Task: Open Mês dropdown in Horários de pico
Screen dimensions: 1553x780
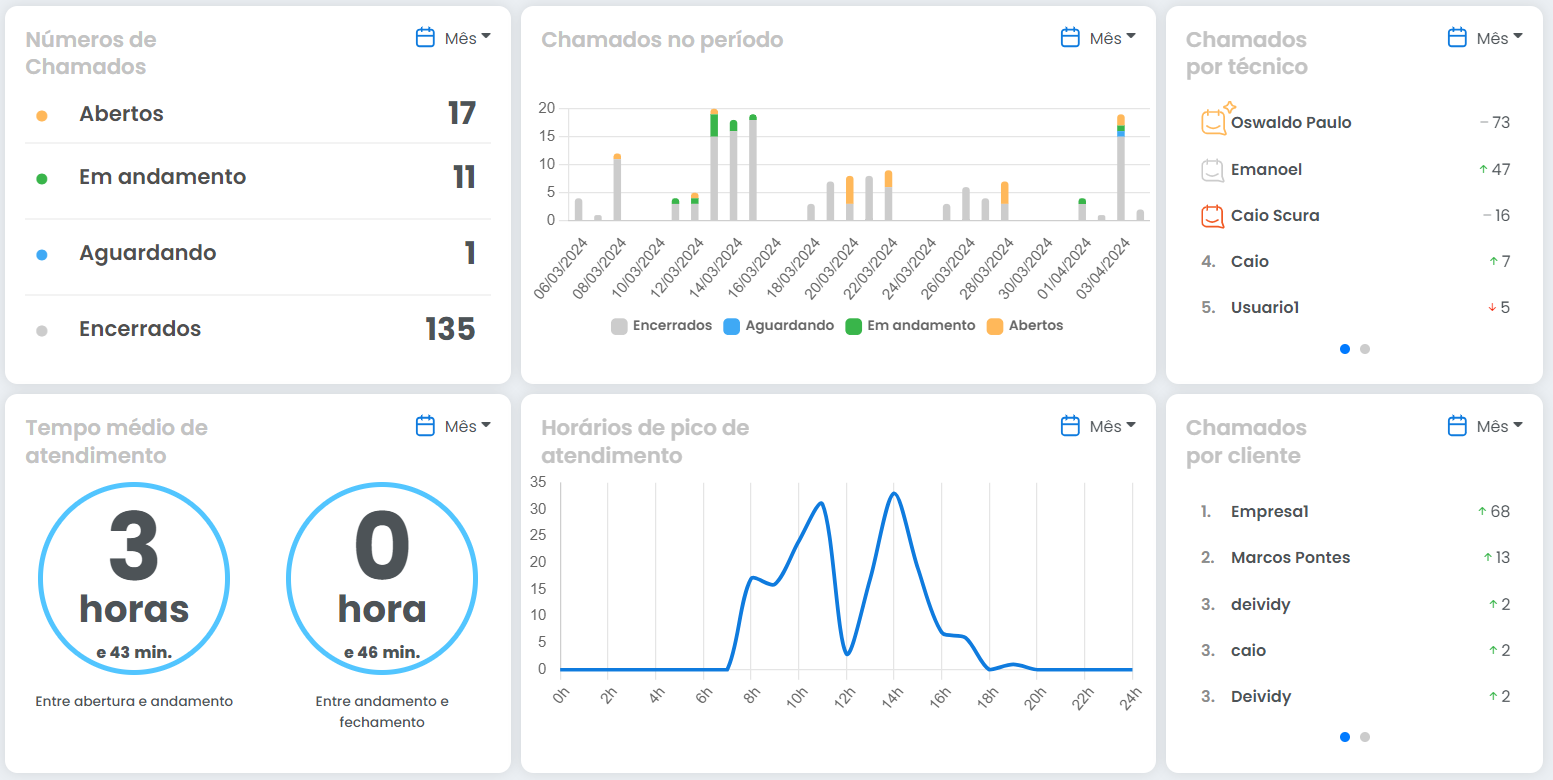Action: pos(1113,426)
